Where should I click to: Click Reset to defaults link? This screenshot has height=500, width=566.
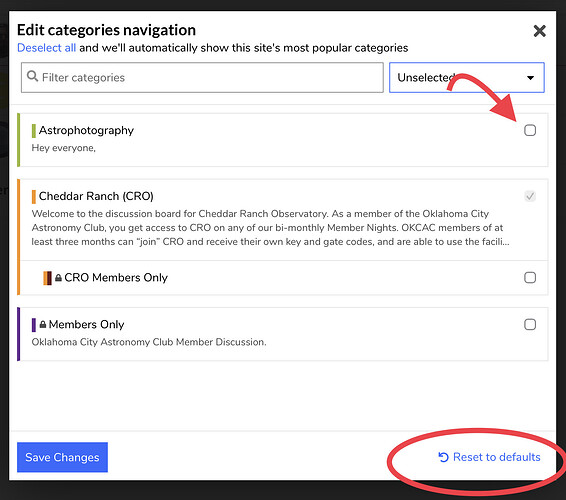pos(489,457)
